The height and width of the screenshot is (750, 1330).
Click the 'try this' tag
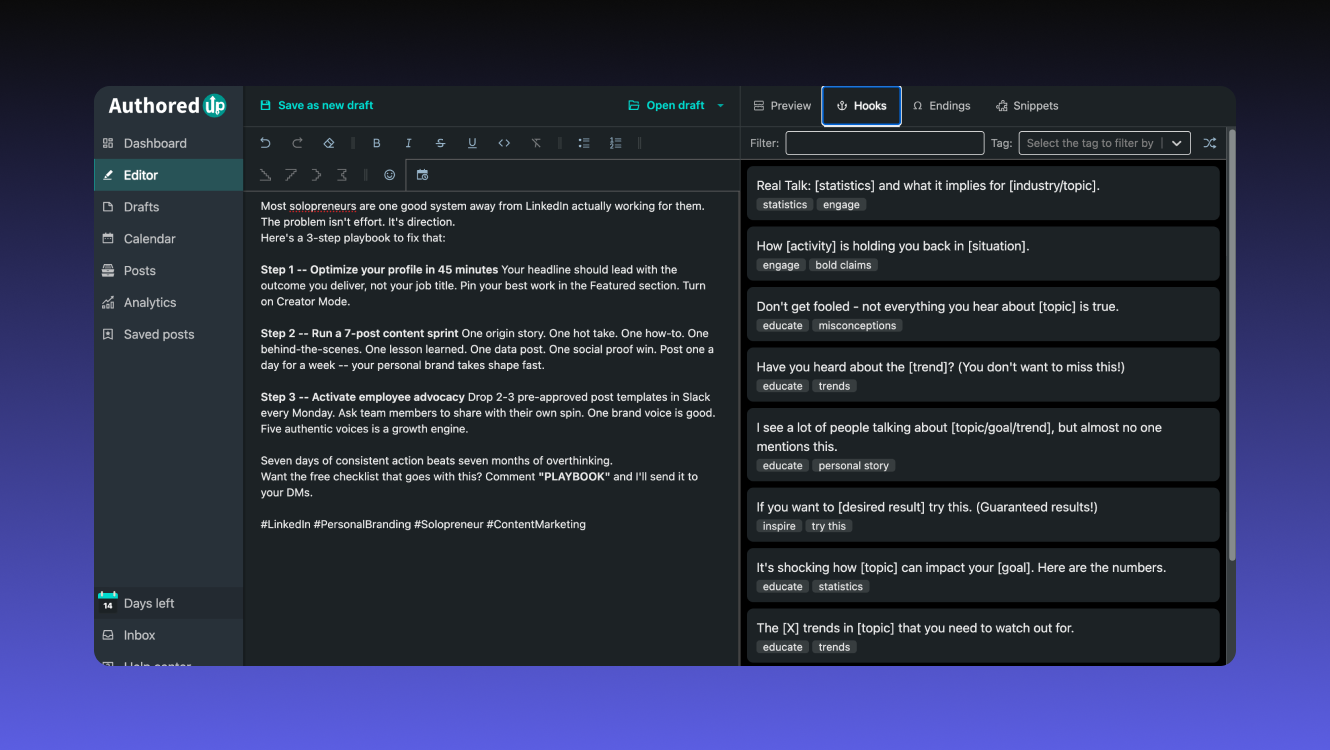(828, 526)
